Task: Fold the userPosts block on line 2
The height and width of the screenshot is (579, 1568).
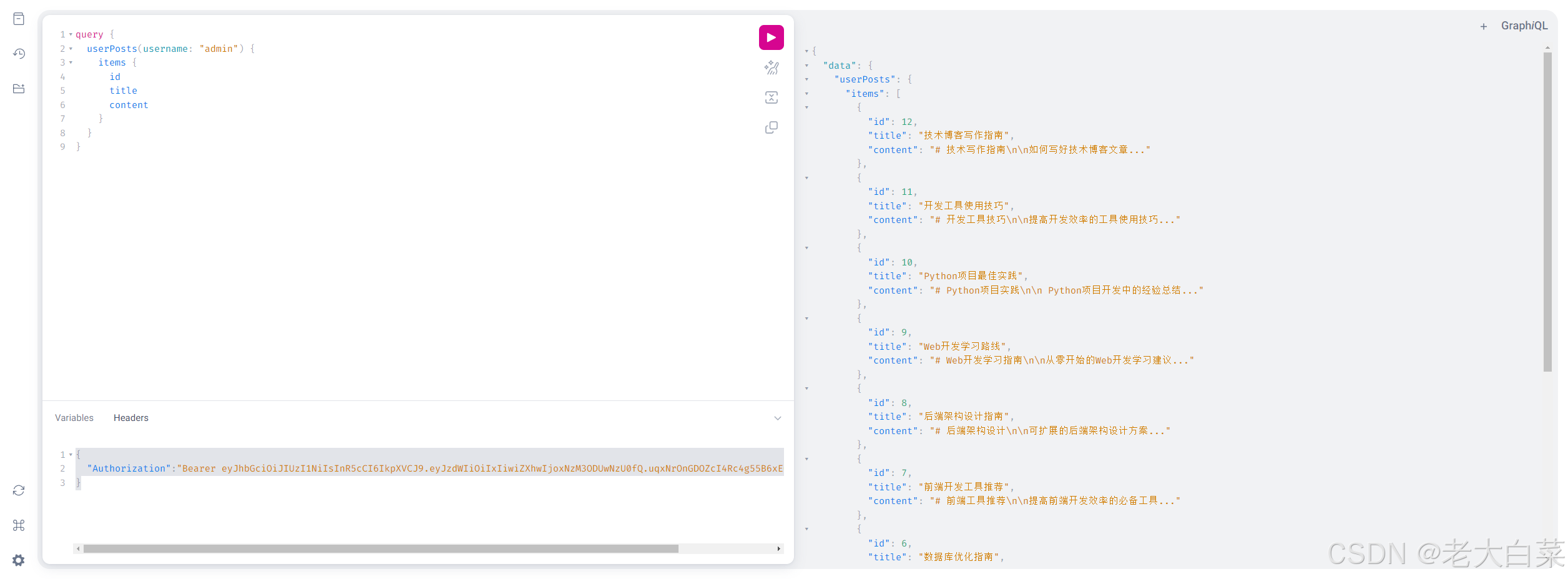Action: (71, 49)
